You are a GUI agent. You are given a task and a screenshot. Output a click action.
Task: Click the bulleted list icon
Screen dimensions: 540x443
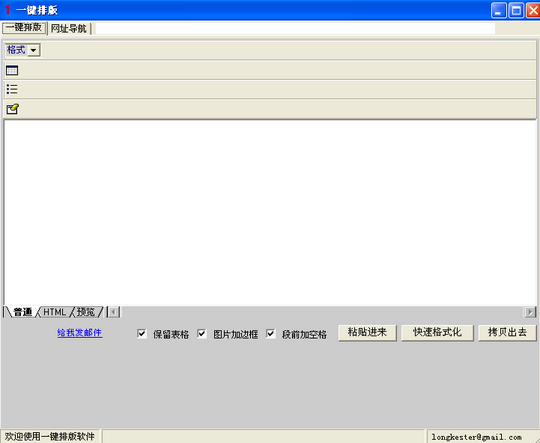(12, 89)
